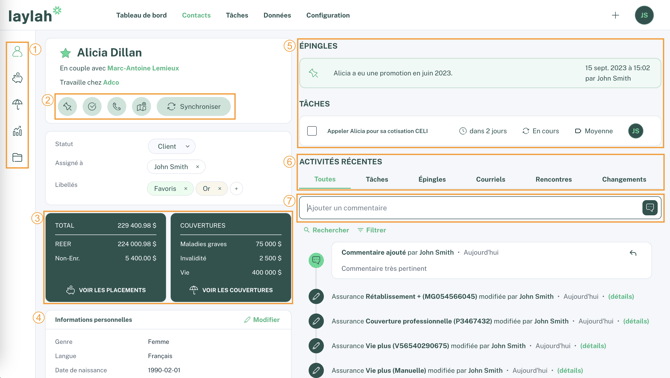Open détails for Couverture professionnelle modification
Screen dimensions: 670x378
(636, 321)
